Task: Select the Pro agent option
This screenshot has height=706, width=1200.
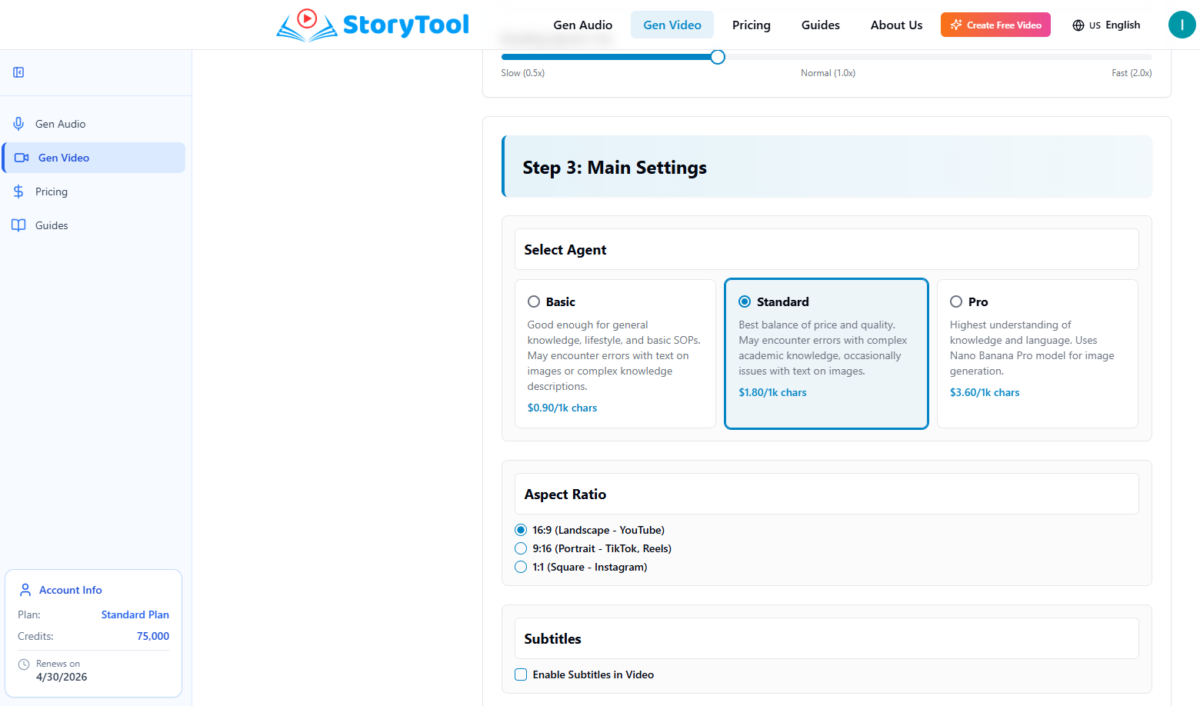Action: (956, 302)
